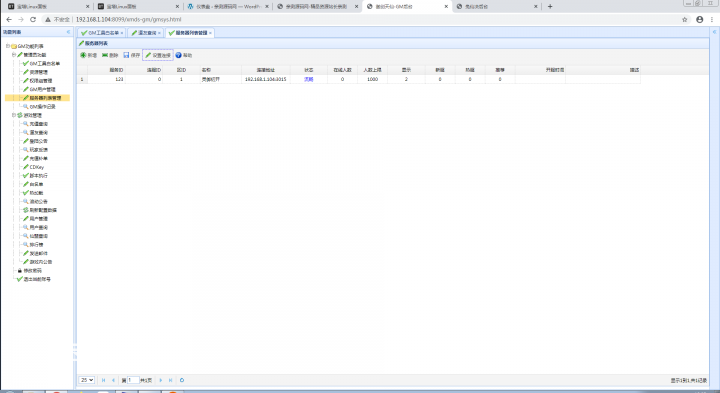Collapse the 游戏管理 tree group
Viewport: 720px width, 393px height.
click(x=14, y=115)
